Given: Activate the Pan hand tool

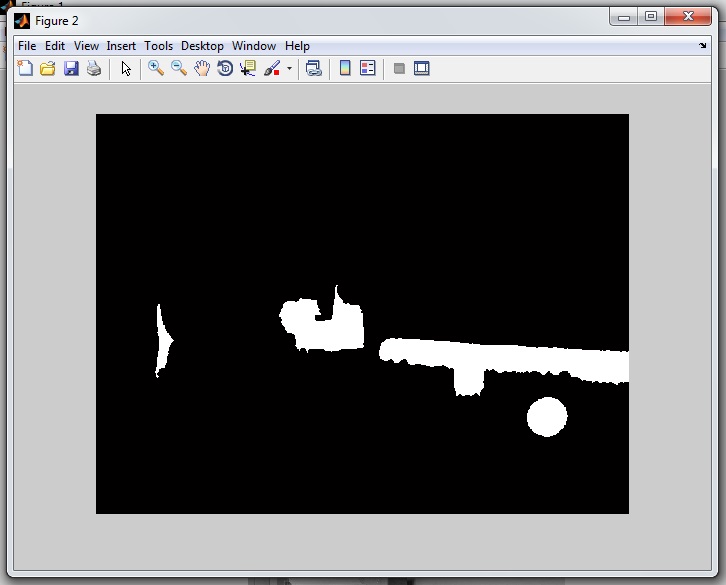Looking at the screenshot, I should click(202, 69).
